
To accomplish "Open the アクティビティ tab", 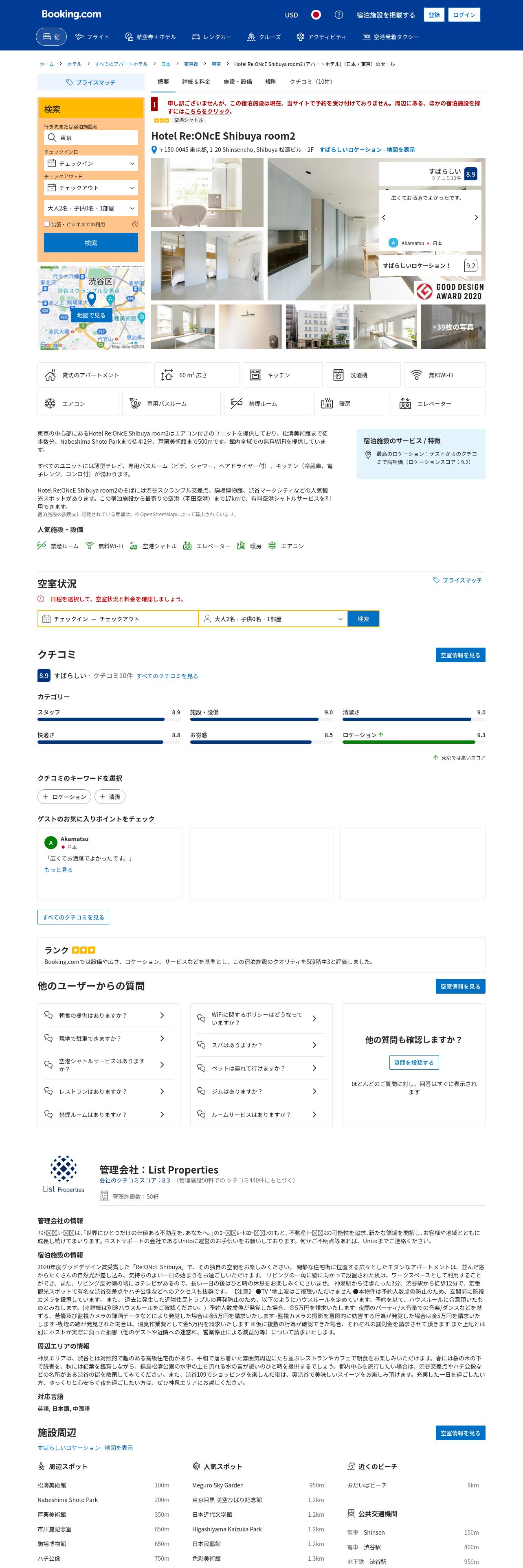I will coord(321,37).
